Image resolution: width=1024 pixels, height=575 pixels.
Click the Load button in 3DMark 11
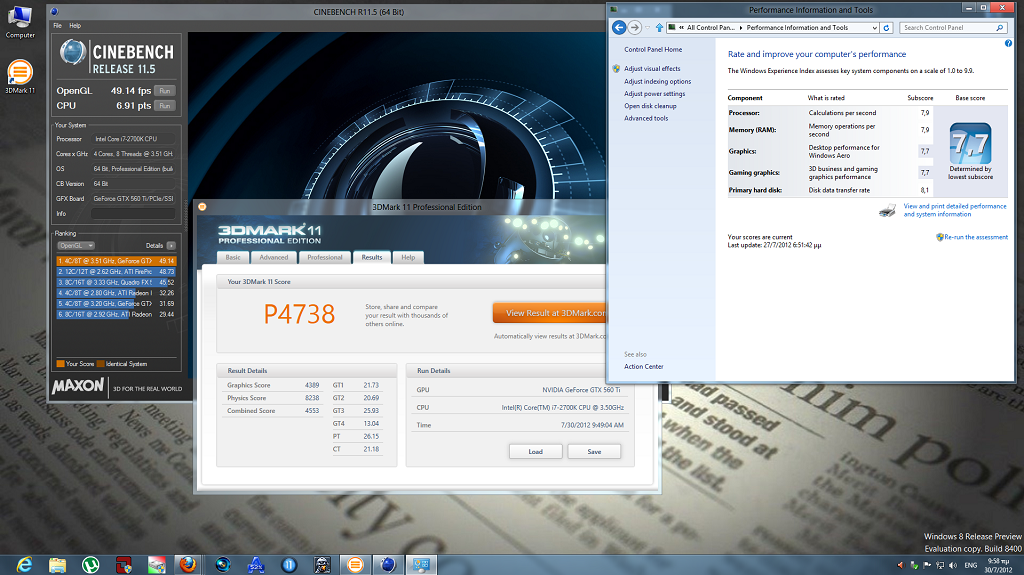click(x=536, y=452)
